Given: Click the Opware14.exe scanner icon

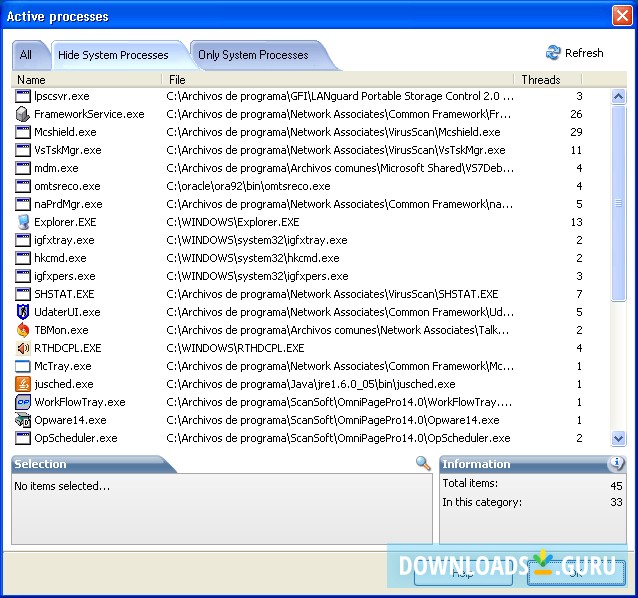Looking at the screenshot, I should (x=23, y=420).
